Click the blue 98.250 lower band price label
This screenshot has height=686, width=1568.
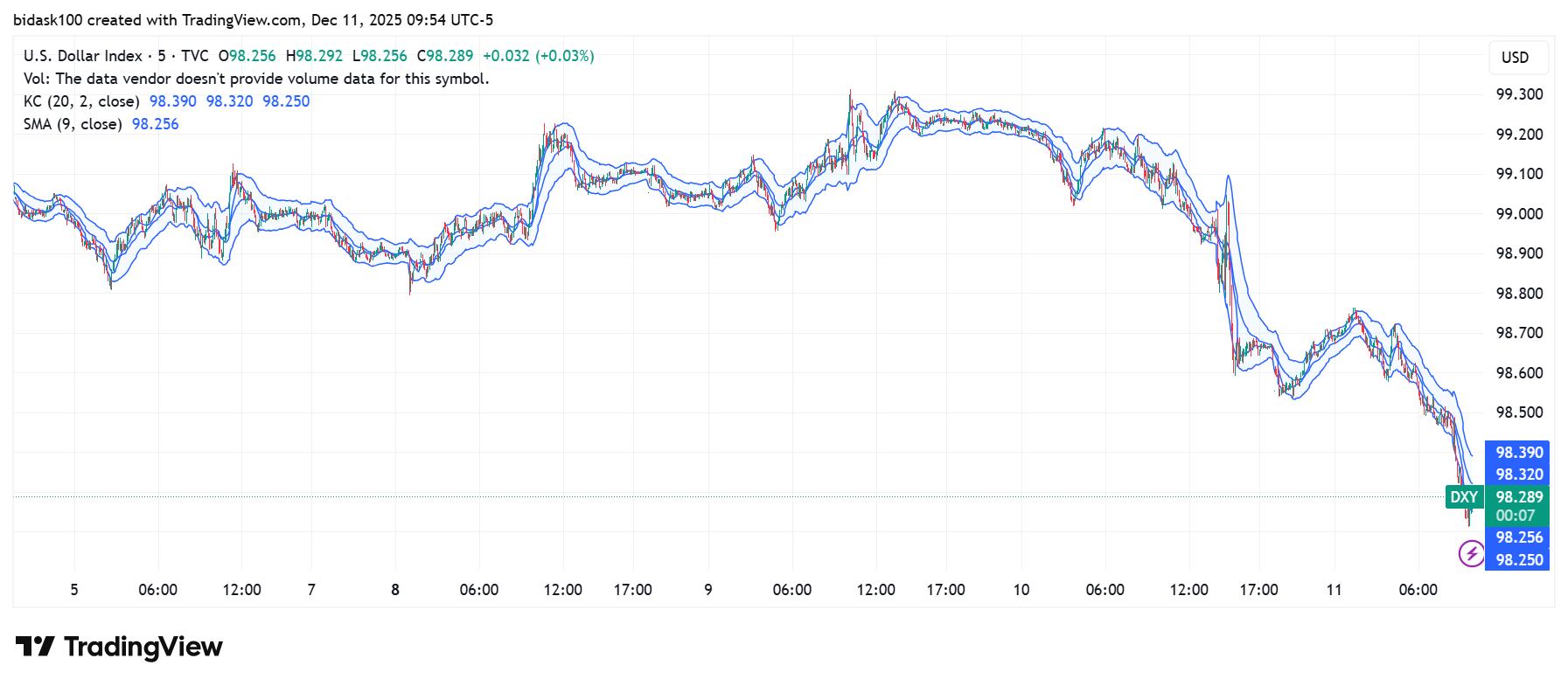coord(1519,560)
